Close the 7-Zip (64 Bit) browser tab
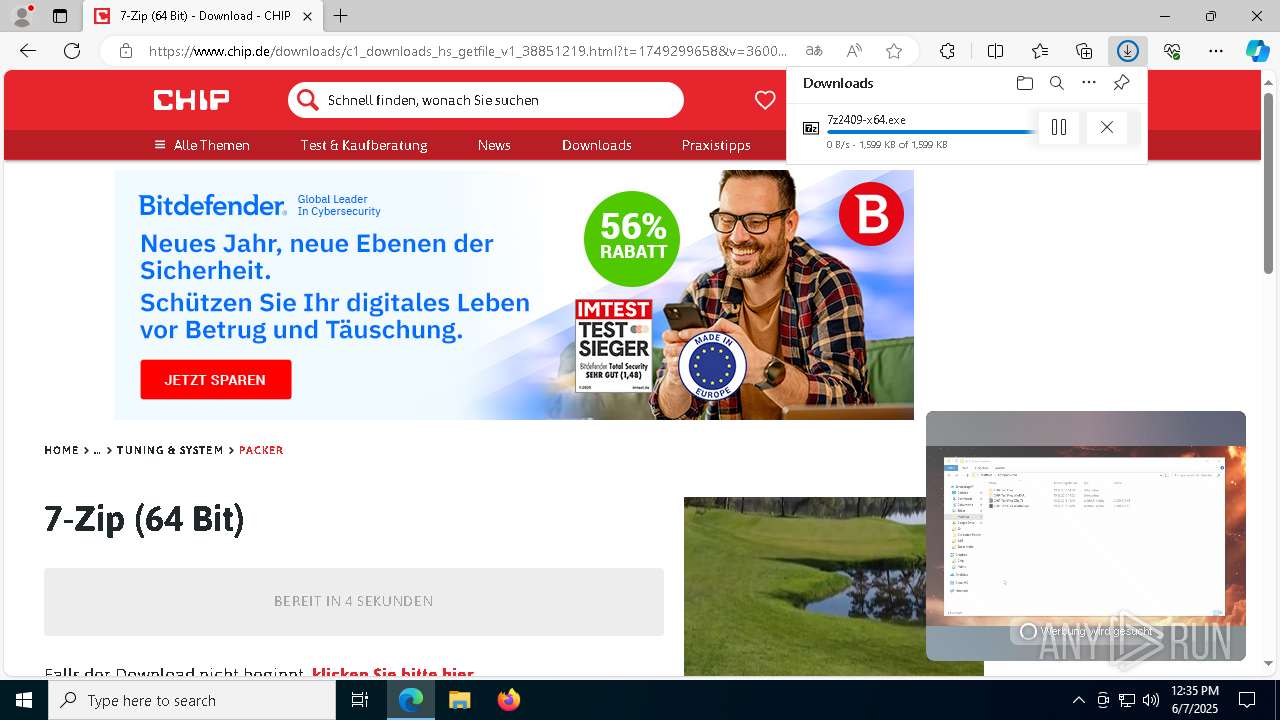 point(308,16)
